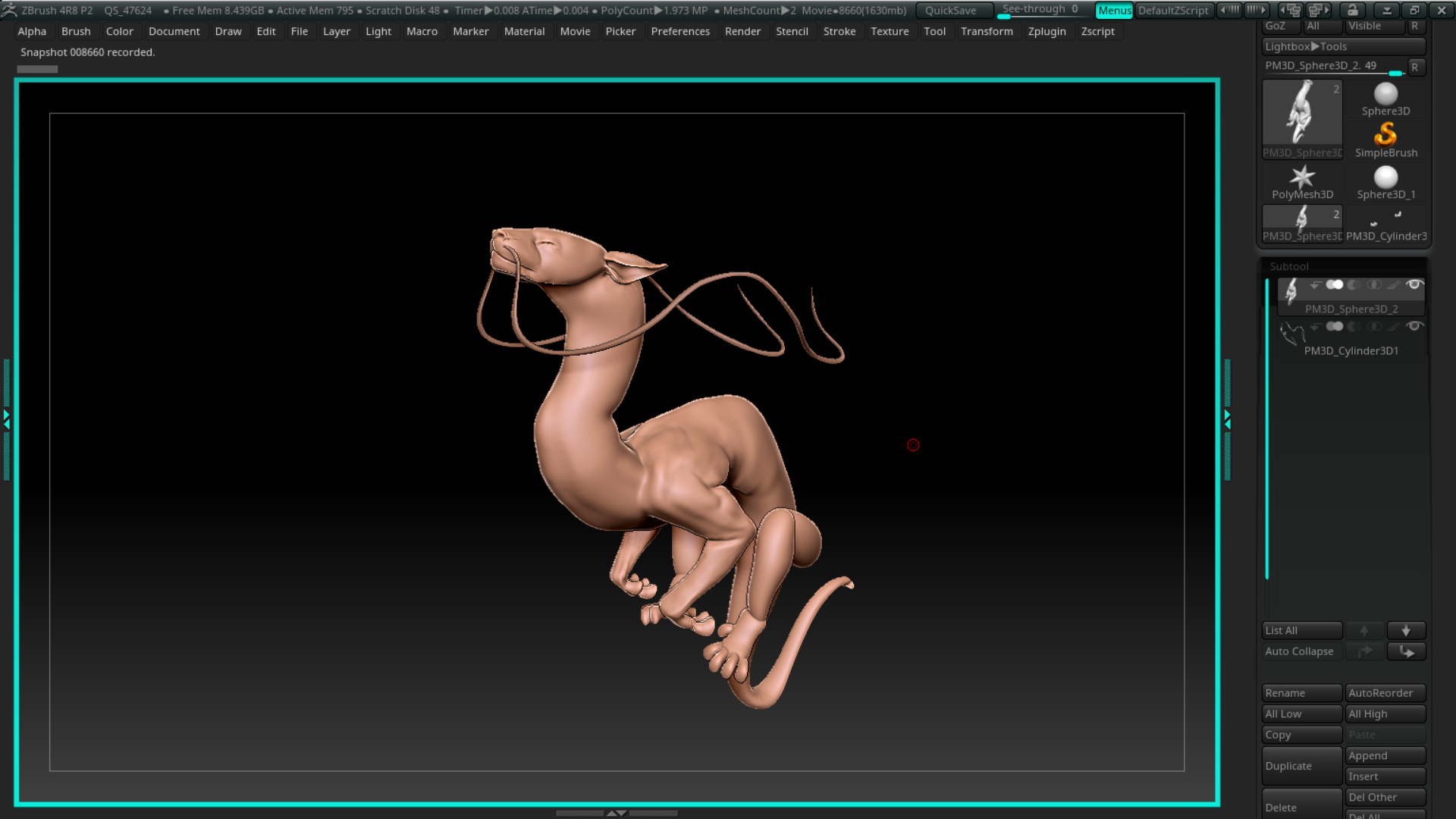Set union boolean mode on PM3D_Sphere3D_2

point(1334,285)
